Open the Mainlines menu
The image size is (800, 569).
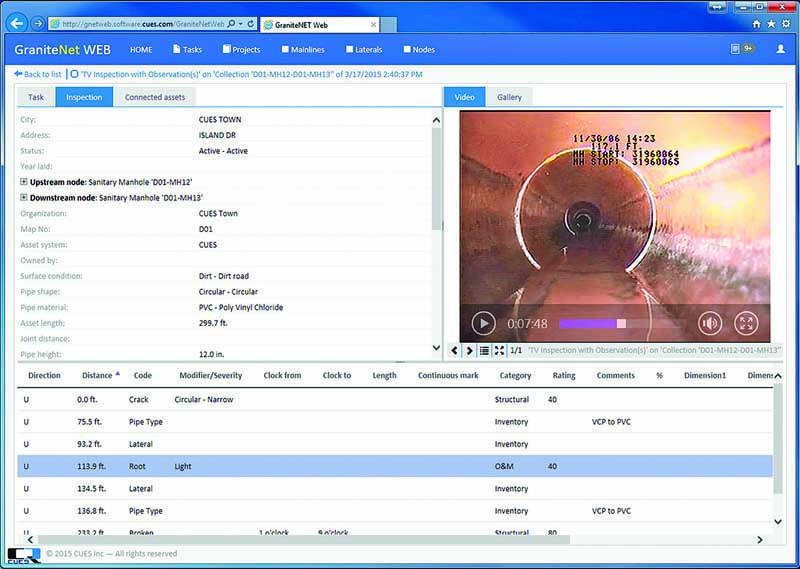[x=303, y=50]
